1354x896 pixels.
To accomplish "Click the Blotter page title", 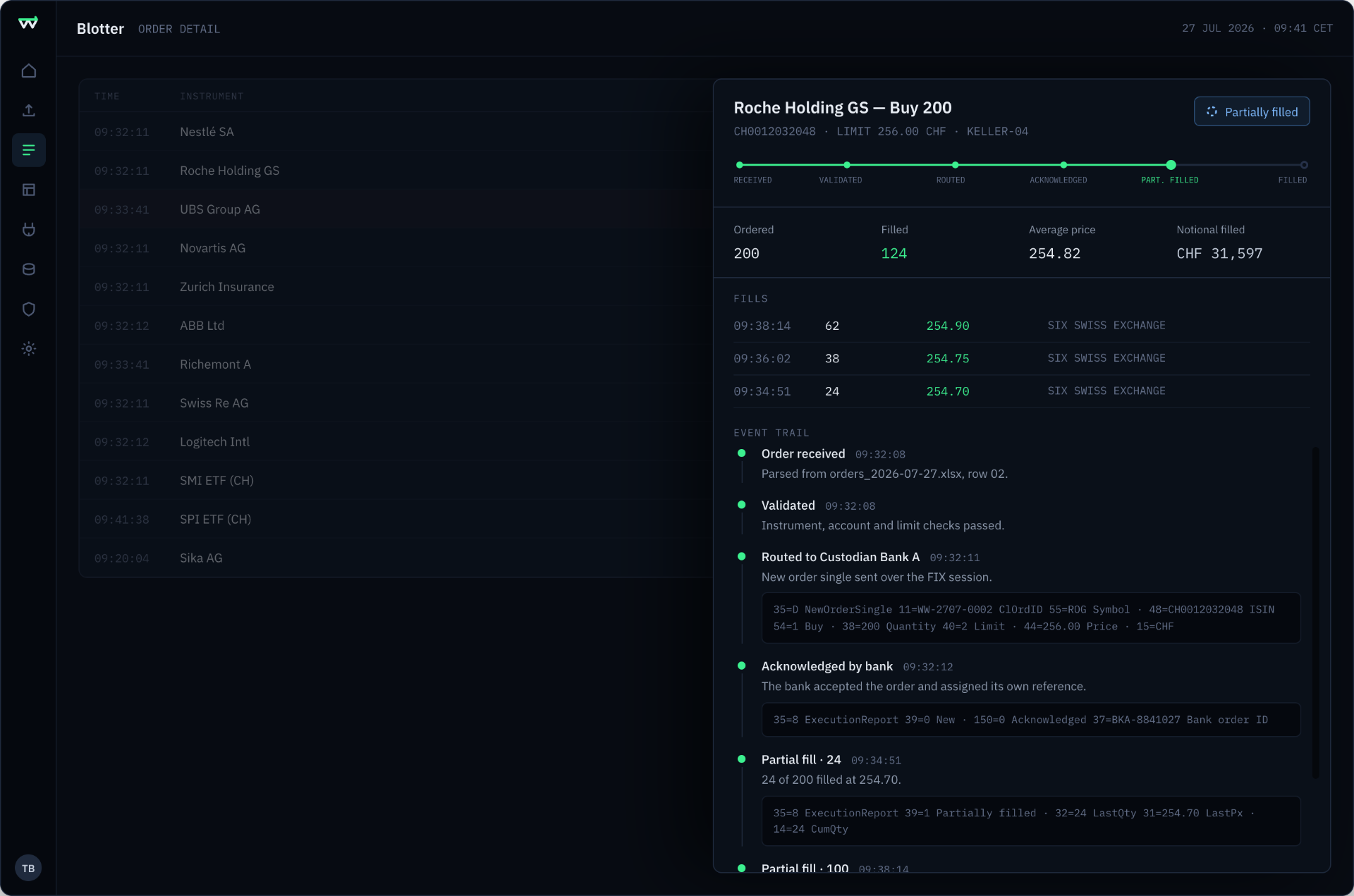I will coord(100,29).
